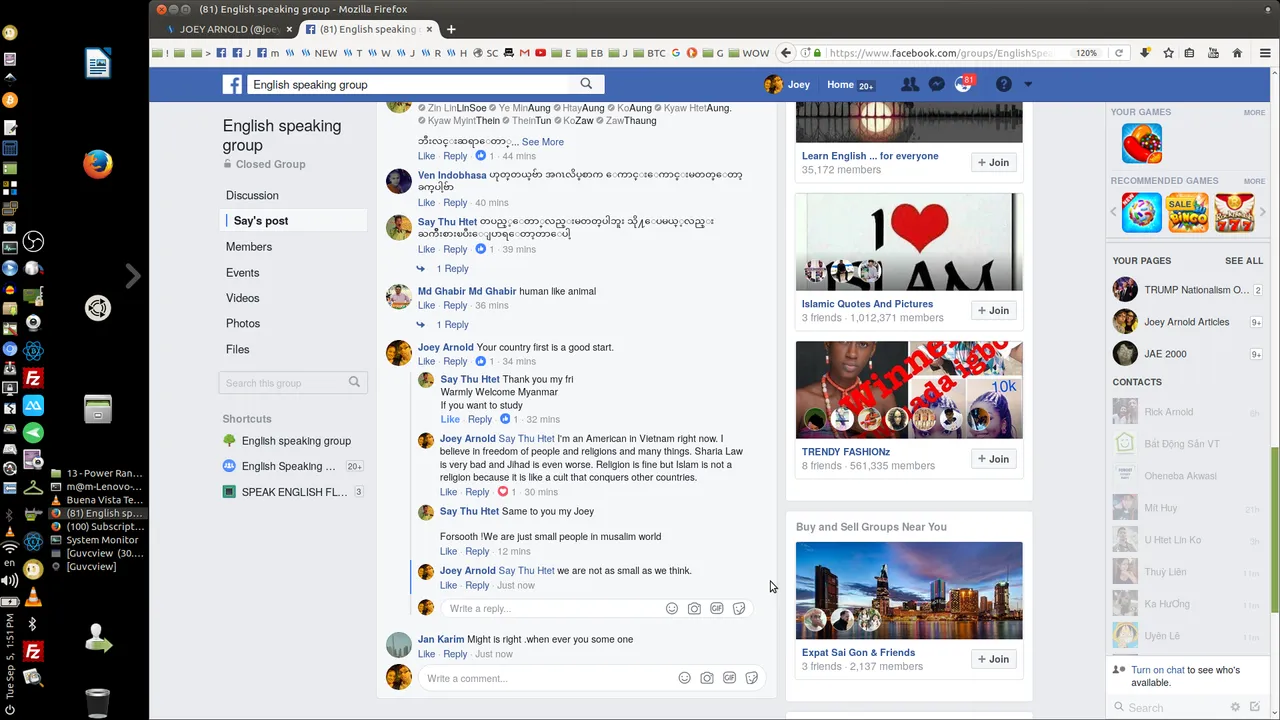Open LibreOffice Writer desktop launcher icon

[97, 65]
